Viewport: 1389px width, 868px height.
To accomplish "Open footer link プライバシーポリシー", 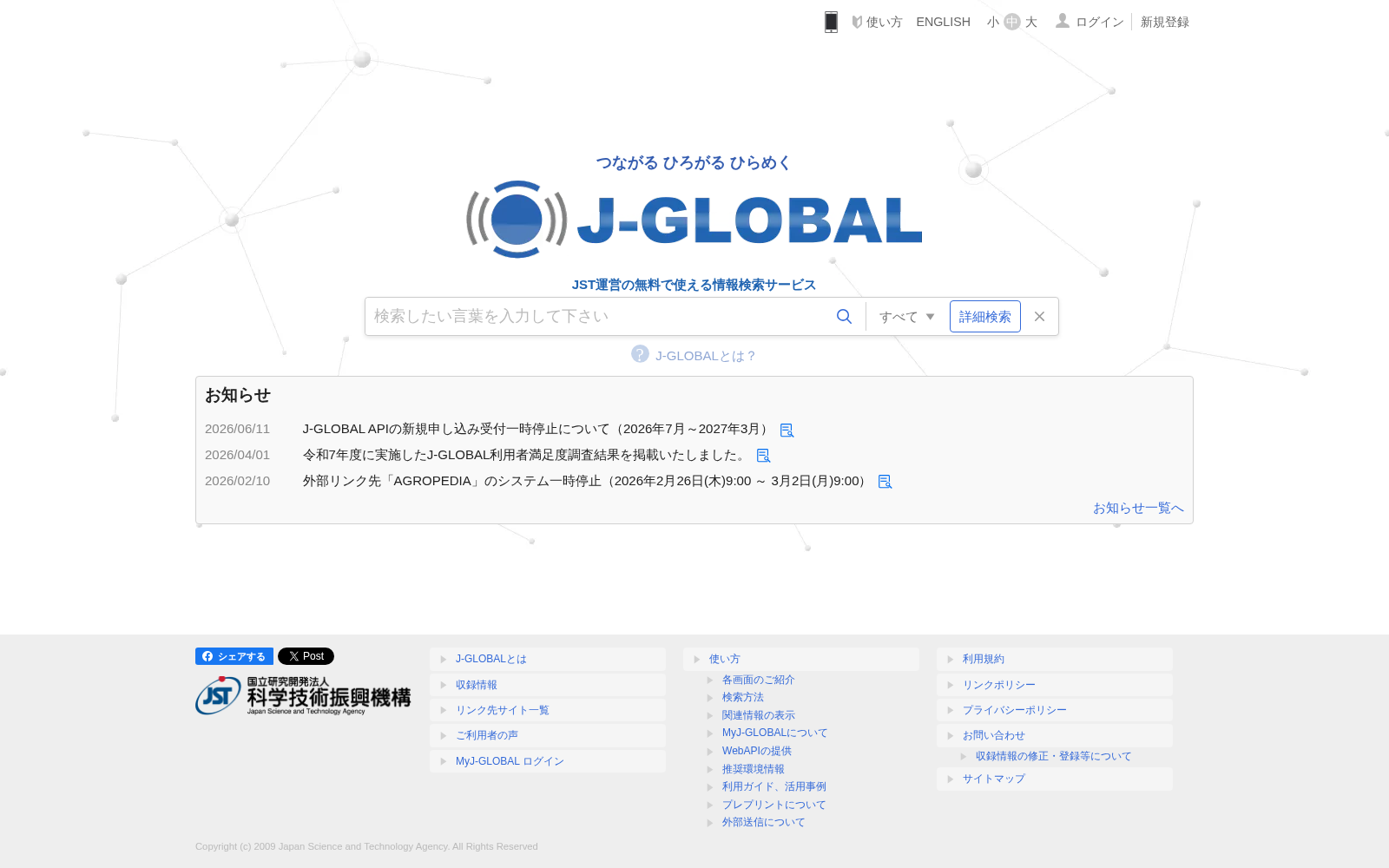I will coord(1054,710).
